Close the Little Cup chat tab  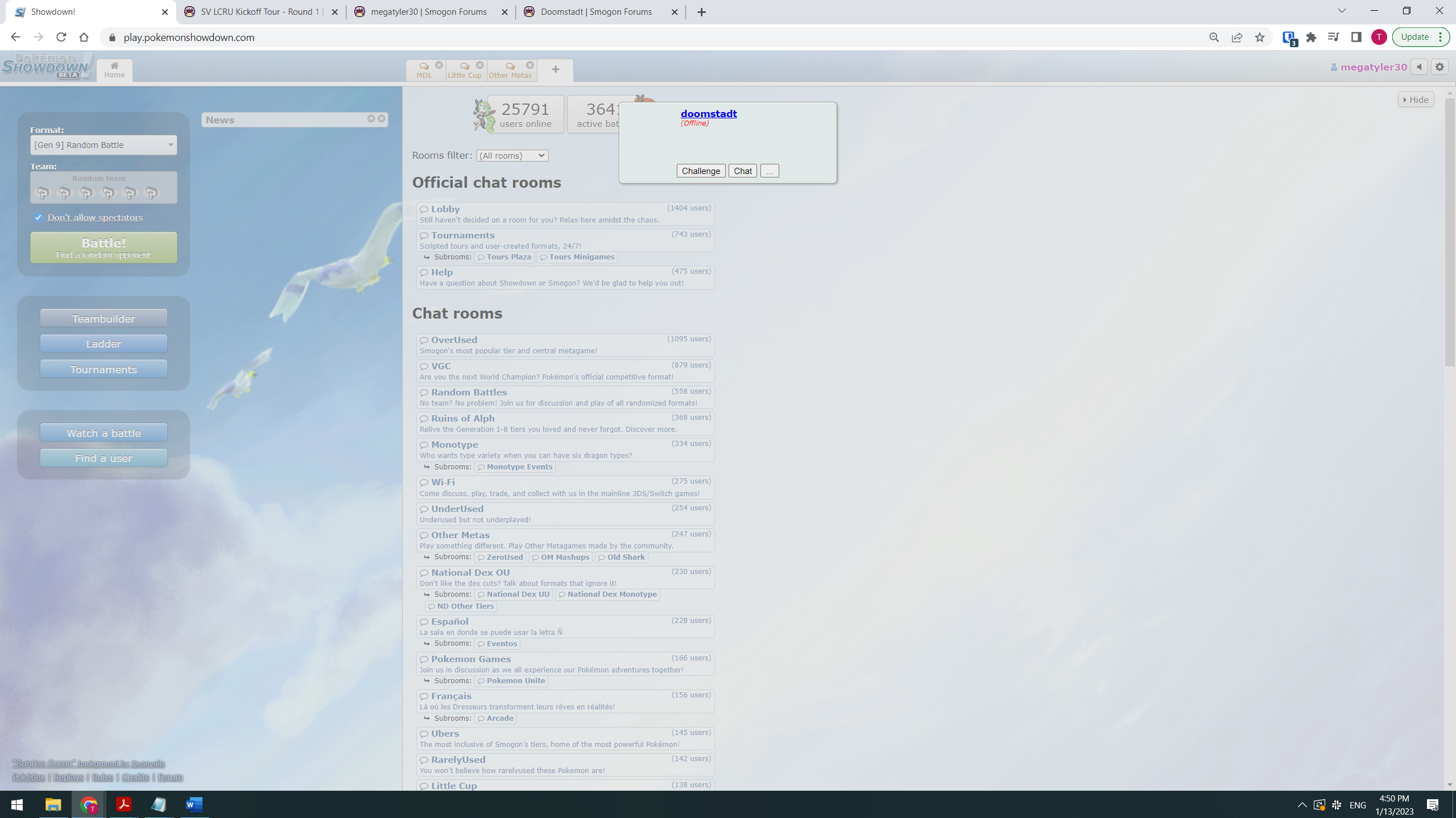(480, 65)
